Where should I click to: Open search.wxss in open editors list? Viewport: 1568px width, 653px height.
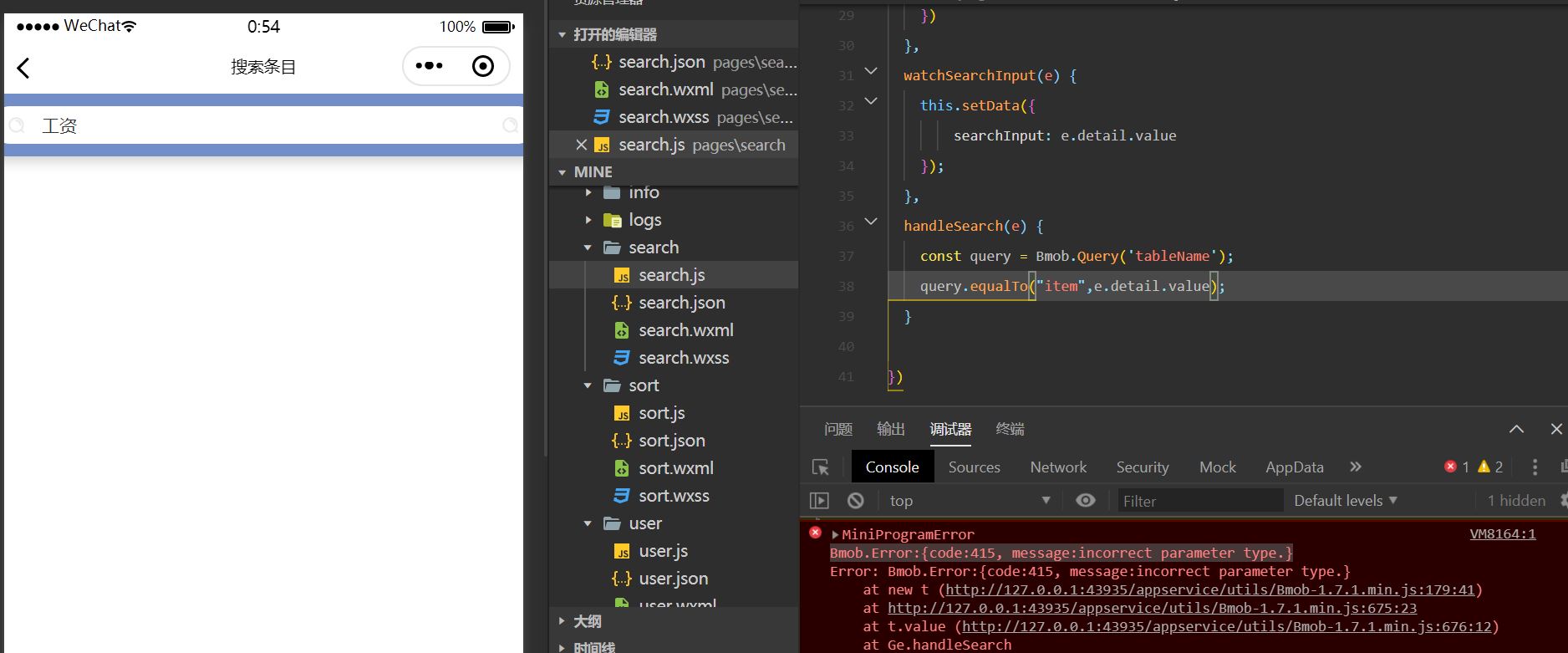coord(694,117)
